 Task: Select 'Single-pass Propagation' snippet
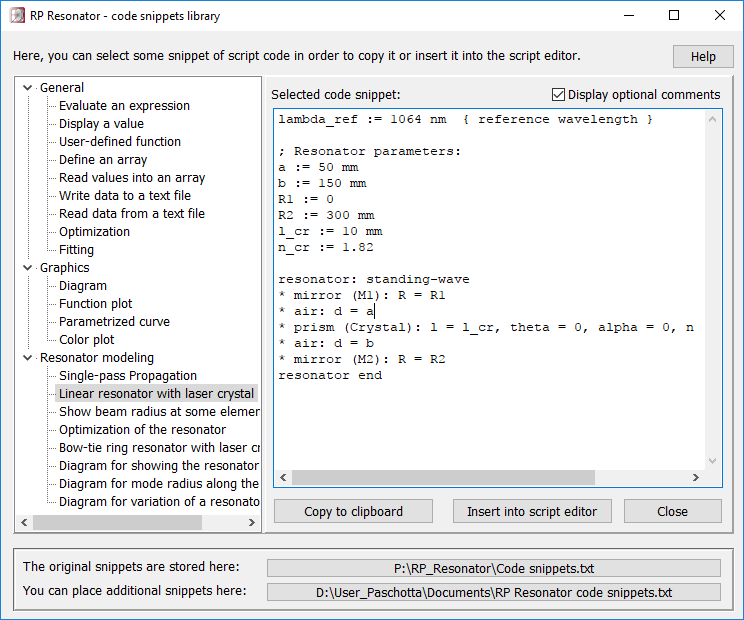tap(128, 376)
